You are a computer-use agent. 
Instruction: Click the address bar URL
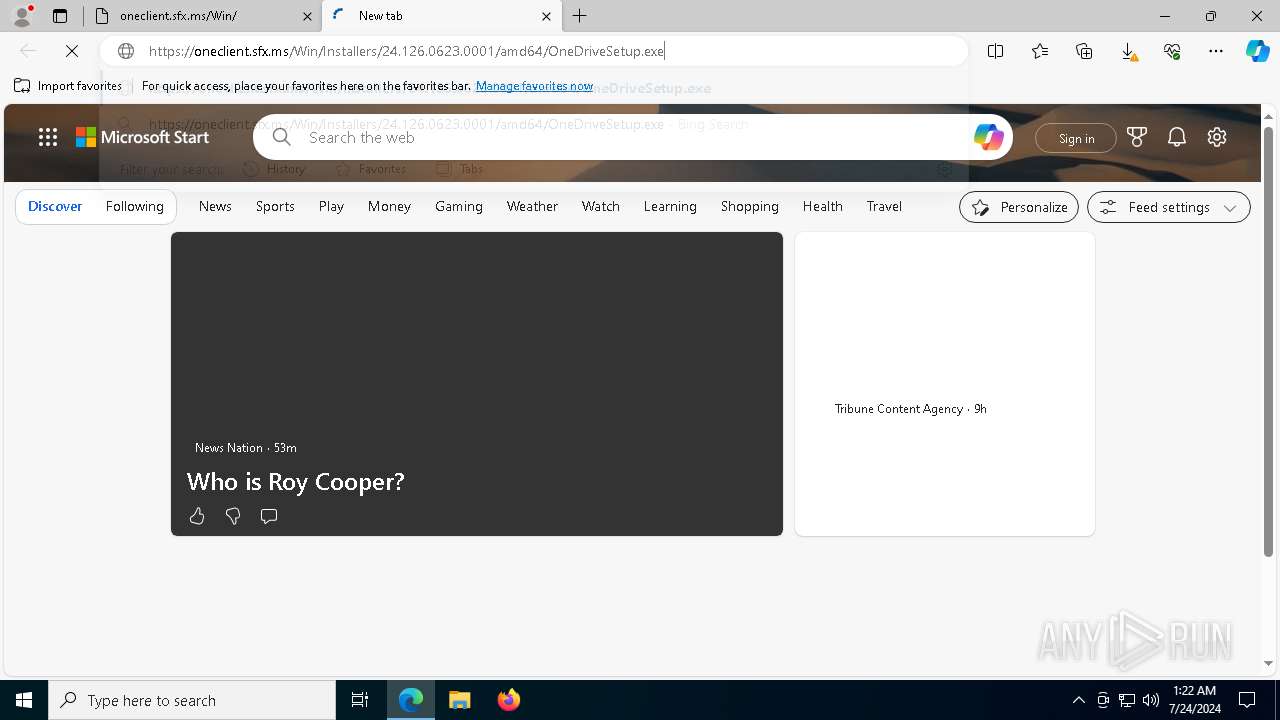click(x=406, y=51)
